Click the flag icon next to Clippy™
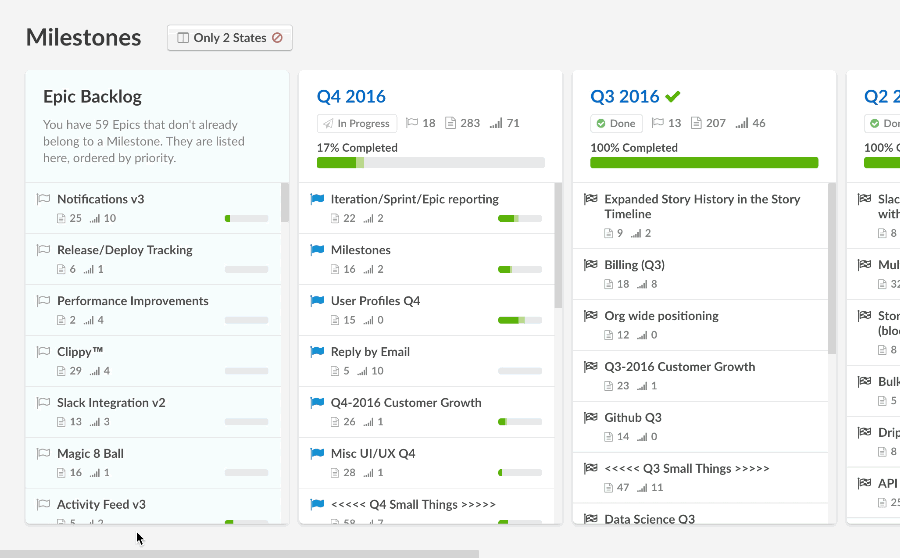 [x=43, y=352]
